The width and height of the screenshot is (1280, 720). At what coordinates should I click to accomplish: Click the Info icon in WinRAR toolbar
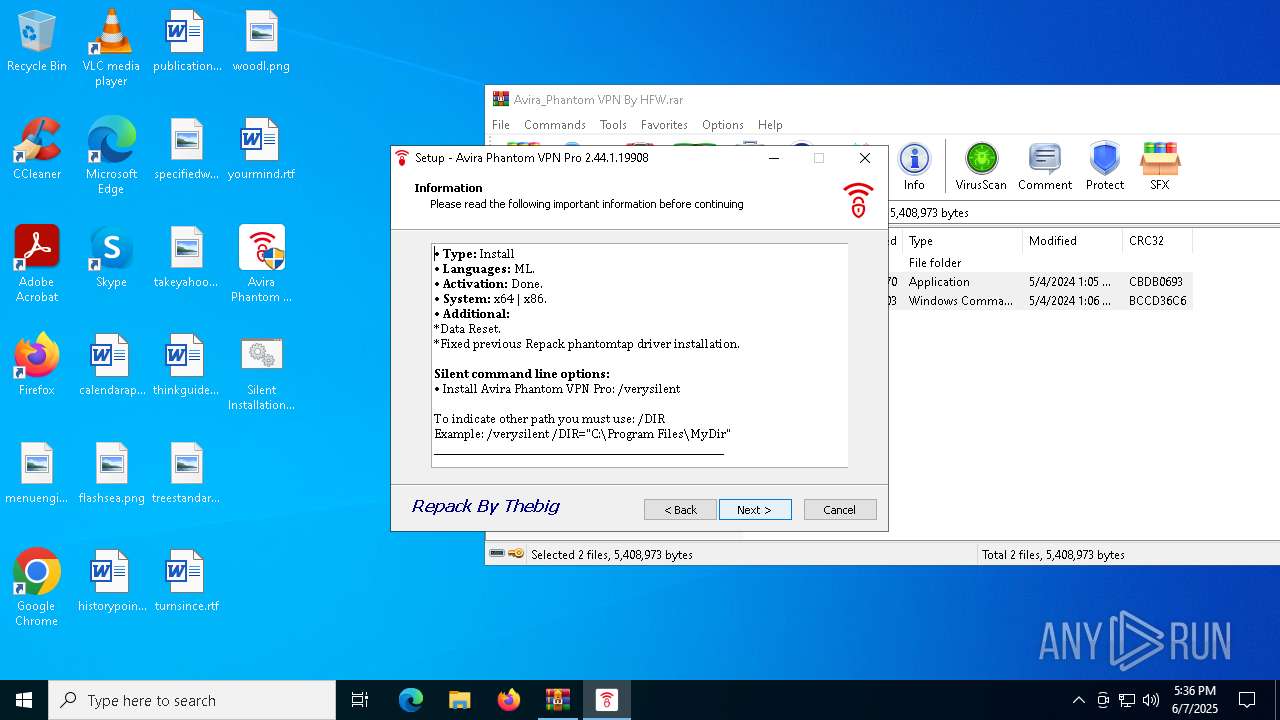point(914,166)
